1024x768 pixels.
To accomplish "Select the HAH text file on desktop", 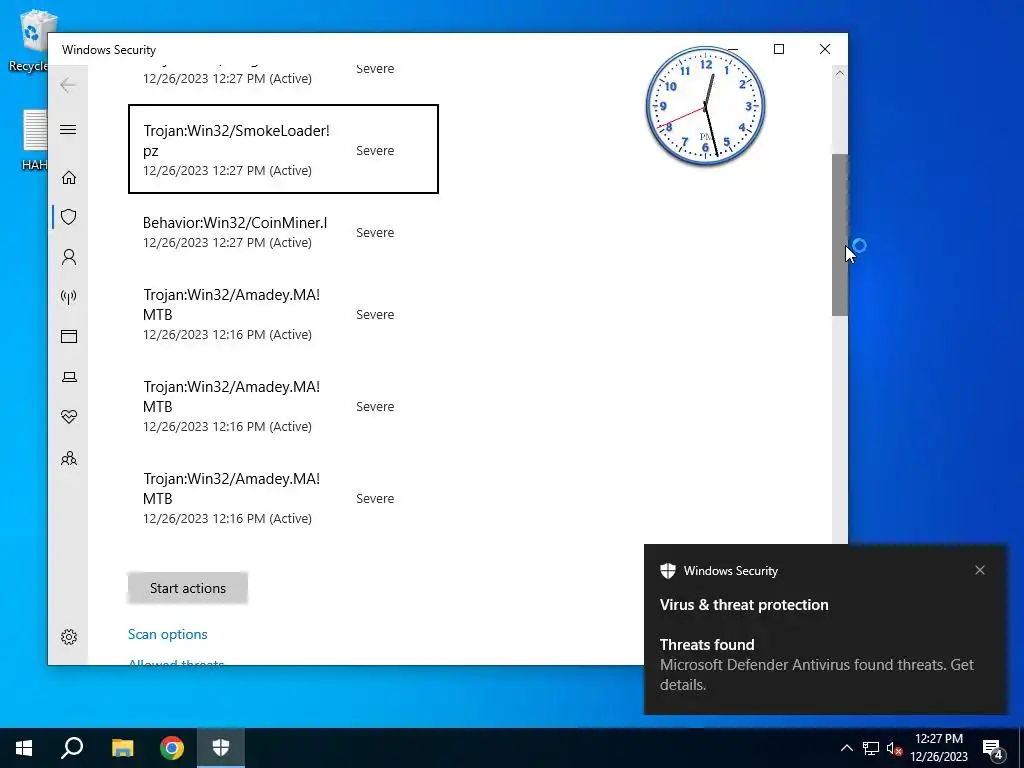I will [x=34, y=140].
